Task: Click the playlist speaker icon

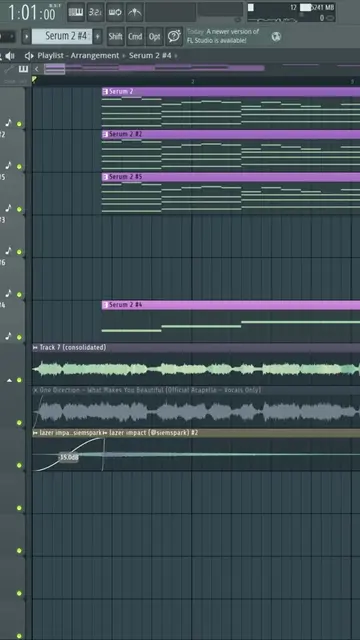Action: pyautogui.click(x=29, y=56)
